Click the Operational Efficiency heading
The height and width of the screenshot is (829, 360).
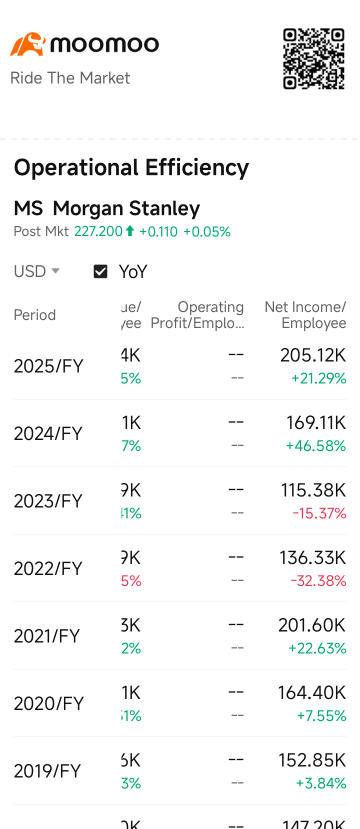click(131, 168)
